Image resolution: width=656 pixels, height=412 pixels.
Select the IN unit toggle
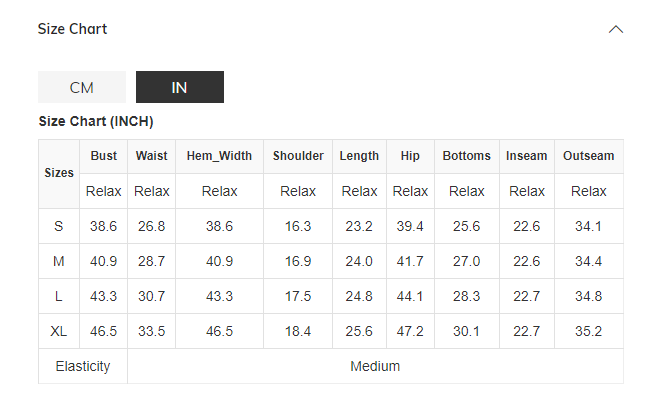pyautogui.click(x=180, y=87)
